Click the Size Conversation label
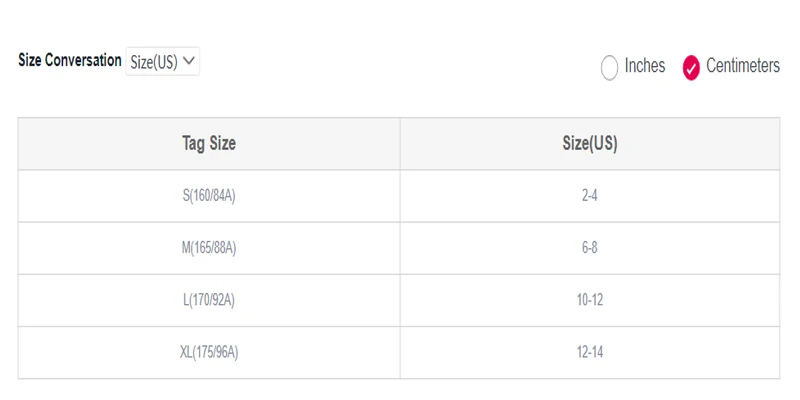Viewport: 800px width, 400px height. tap(70, 60)
